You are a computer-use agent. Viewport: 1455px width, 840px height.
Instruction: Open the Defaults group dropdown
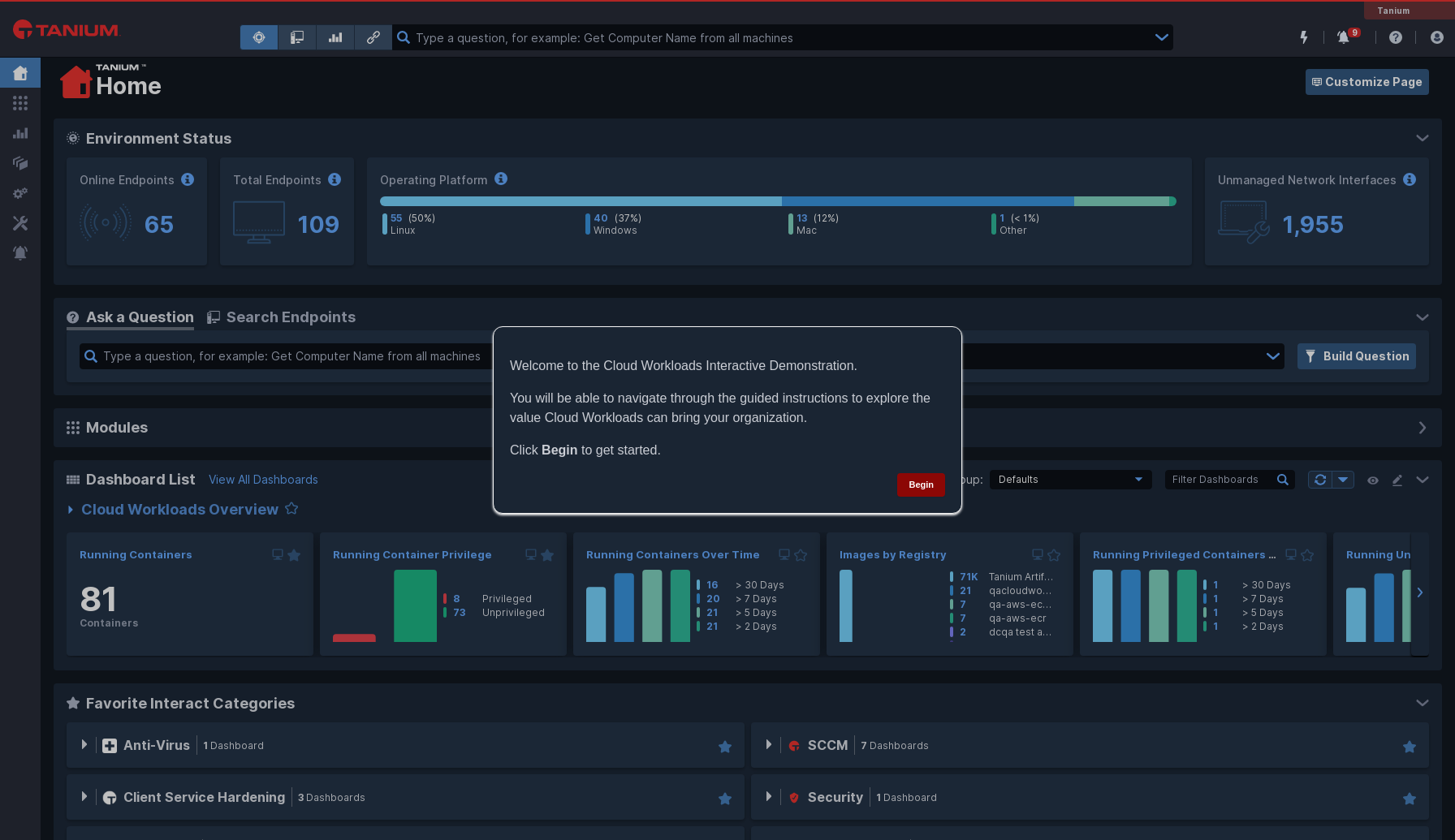(1069, 480)
